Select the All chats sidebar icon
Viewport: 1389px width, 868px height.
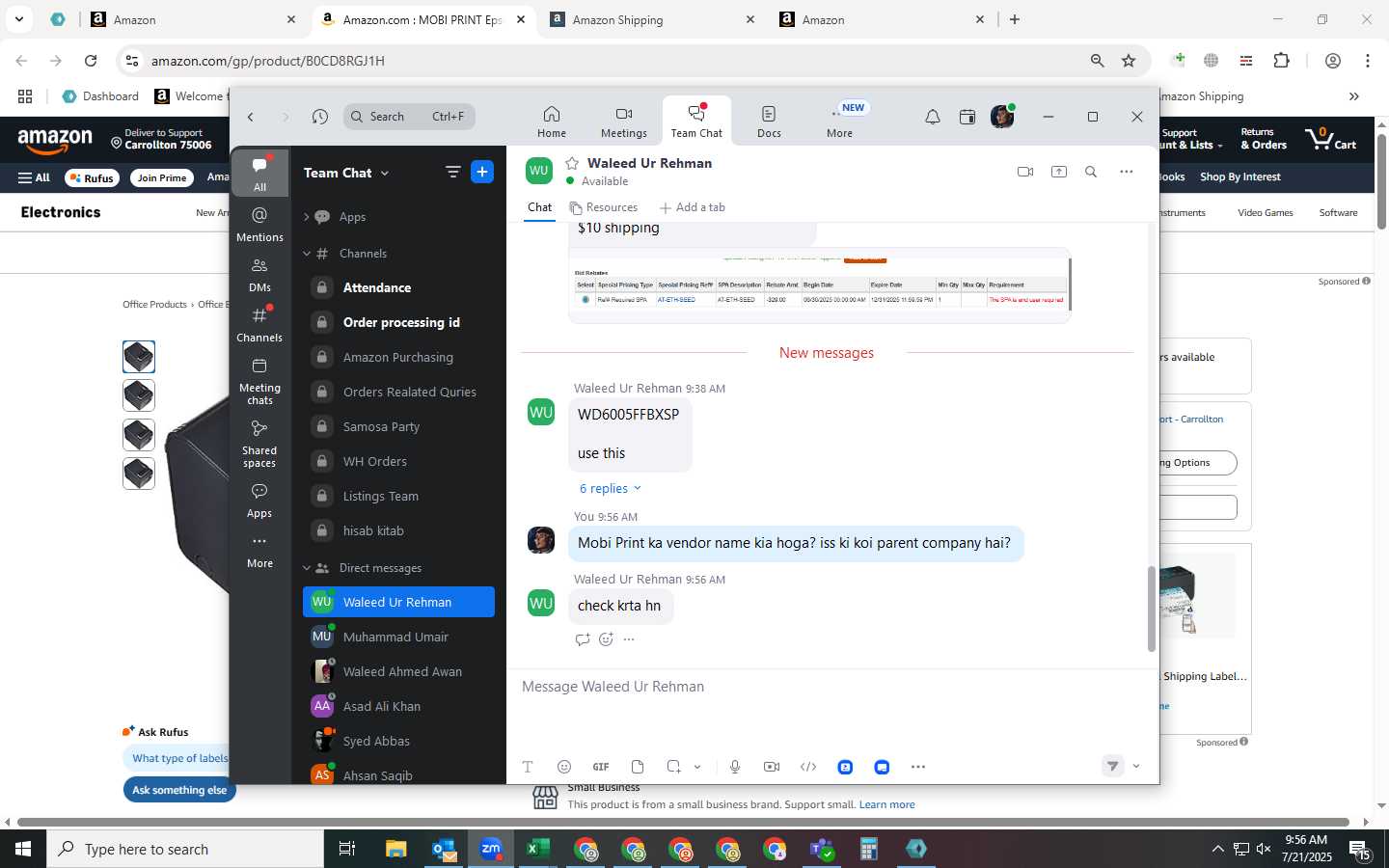pyautogui.click(x=259, y=174)
